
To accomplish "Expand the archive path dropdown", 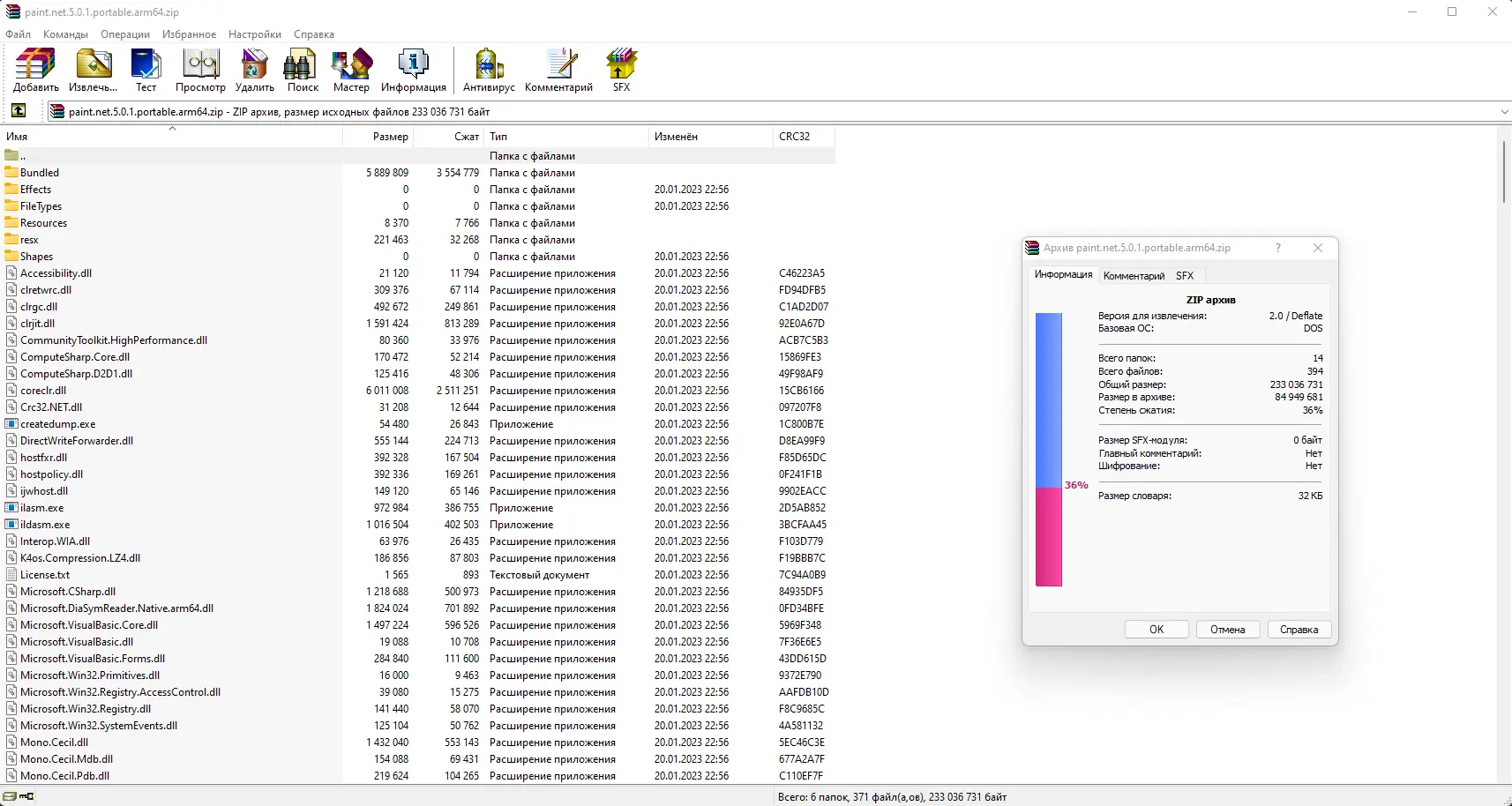I will (x=1504, y=112).
